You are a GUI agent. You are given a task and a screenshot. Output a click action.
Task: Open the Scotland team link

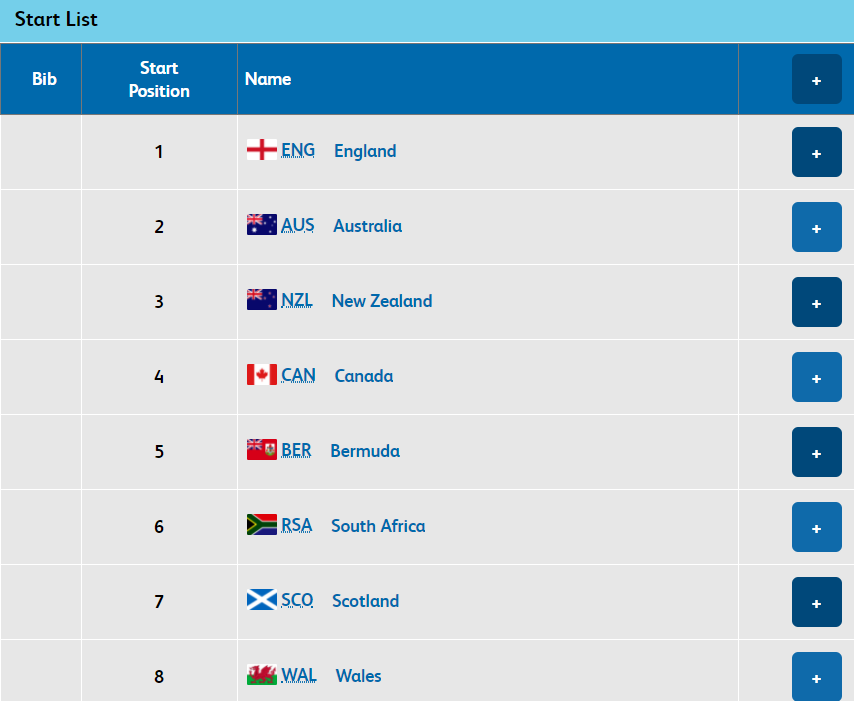pos(365,601)
